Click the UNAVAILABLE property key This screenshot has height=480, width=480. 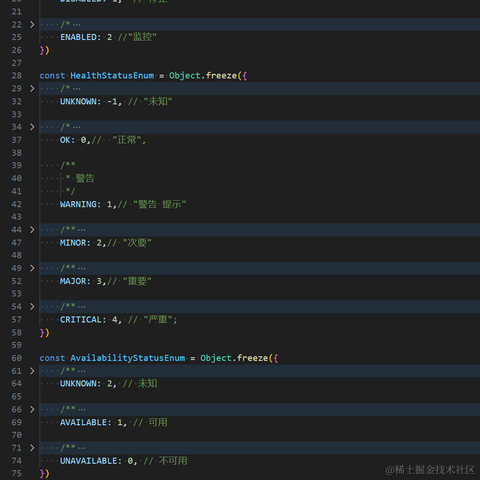(89, 461)
